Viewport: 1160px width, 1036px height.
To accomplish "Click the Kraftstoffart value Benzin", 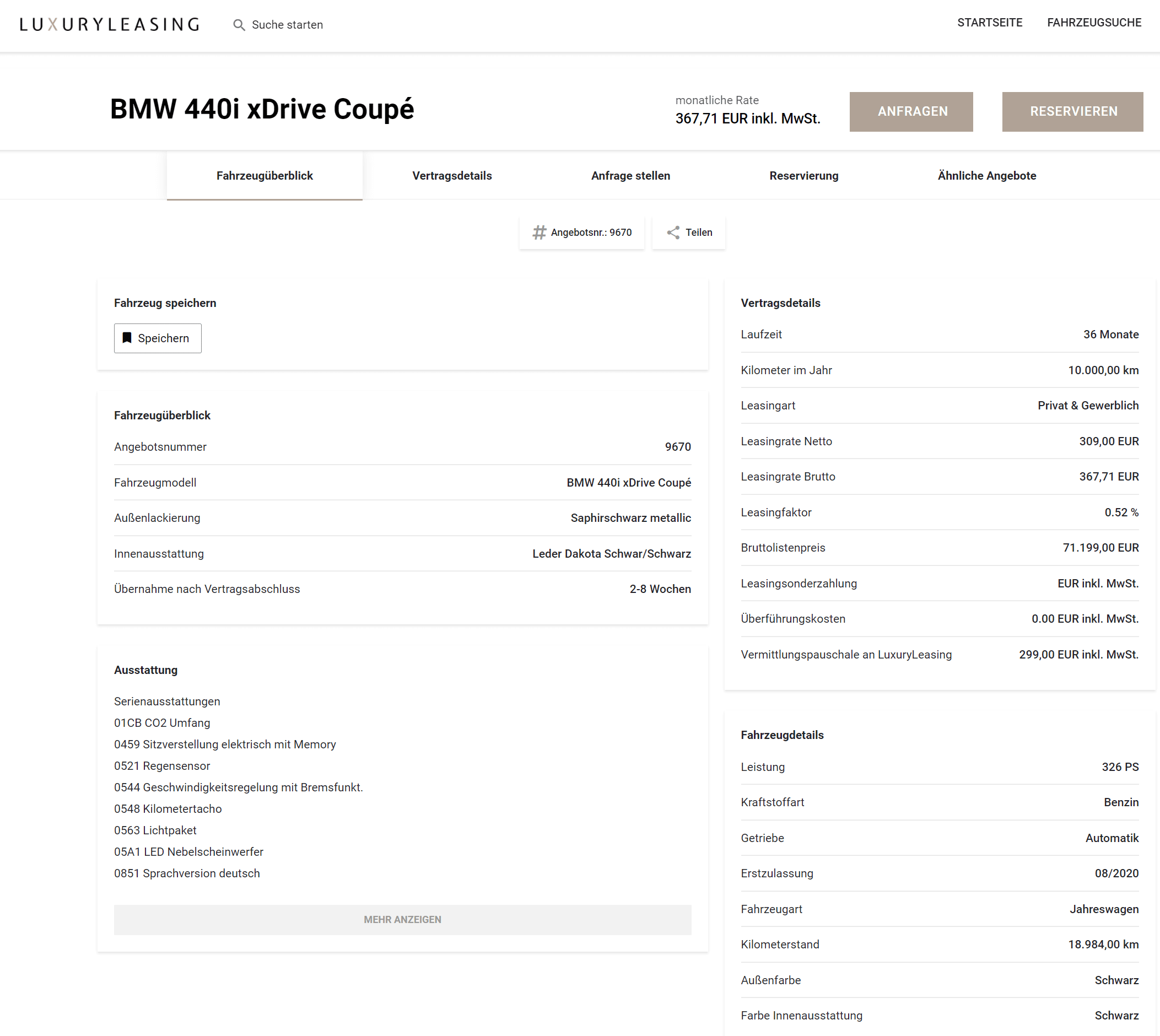I will pos(1121,802).
